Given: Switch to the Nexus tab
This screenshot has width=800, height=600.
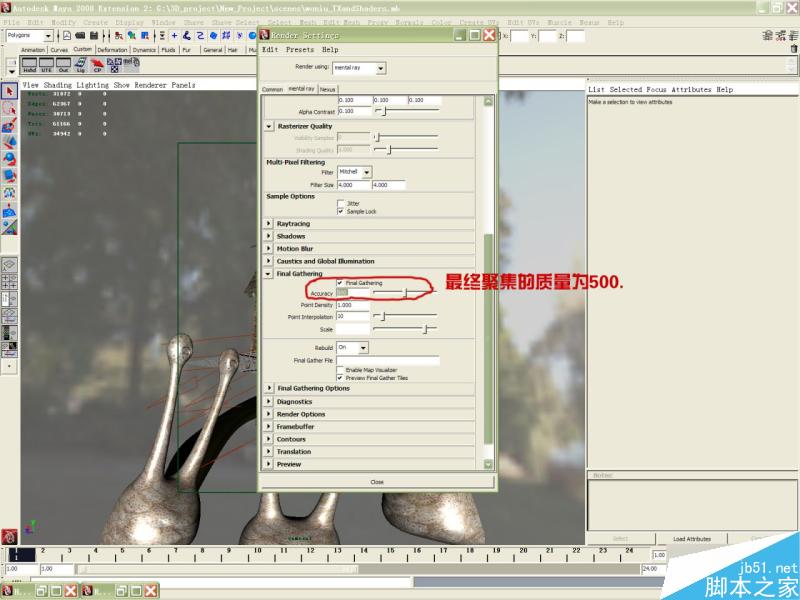Looking at the screenshot, I should (x=328, y=89).
